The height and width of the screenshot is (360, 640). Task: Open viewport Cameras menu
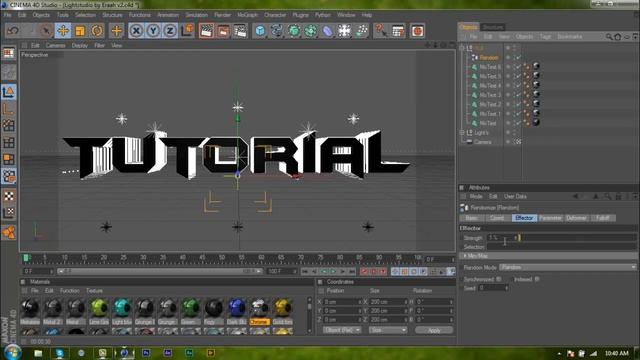(56, 45)
